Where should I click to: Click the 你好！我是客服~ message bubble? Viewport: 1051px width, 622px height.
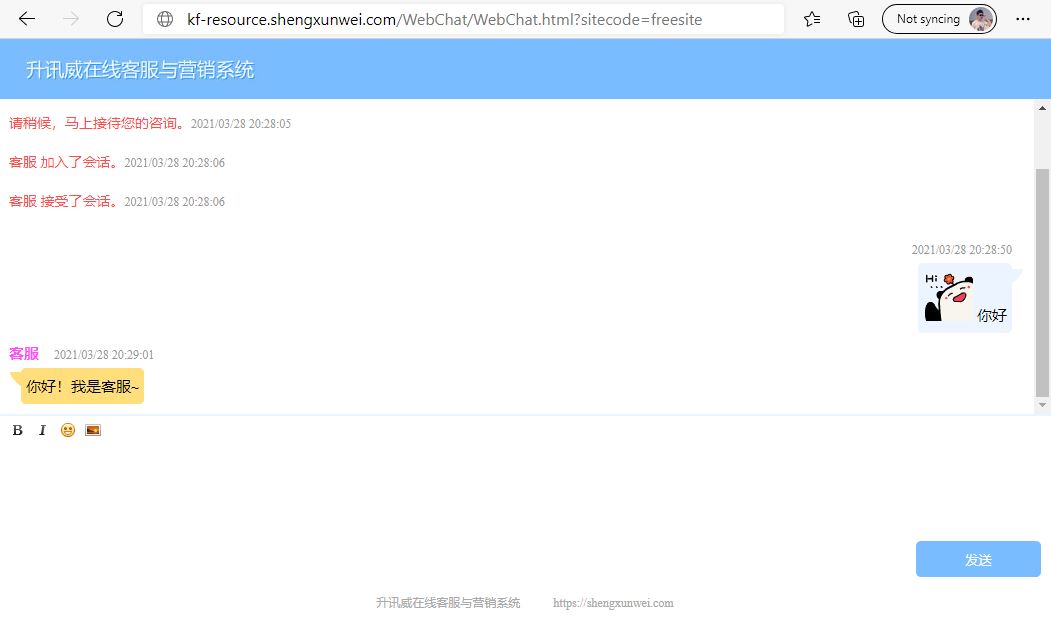point(83,386)
